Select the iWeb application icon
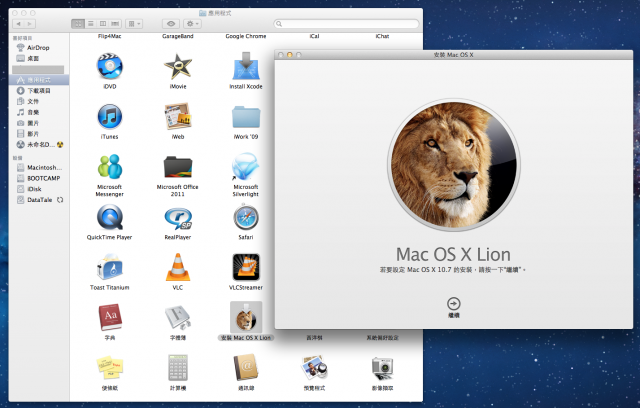 coord(178,117)
